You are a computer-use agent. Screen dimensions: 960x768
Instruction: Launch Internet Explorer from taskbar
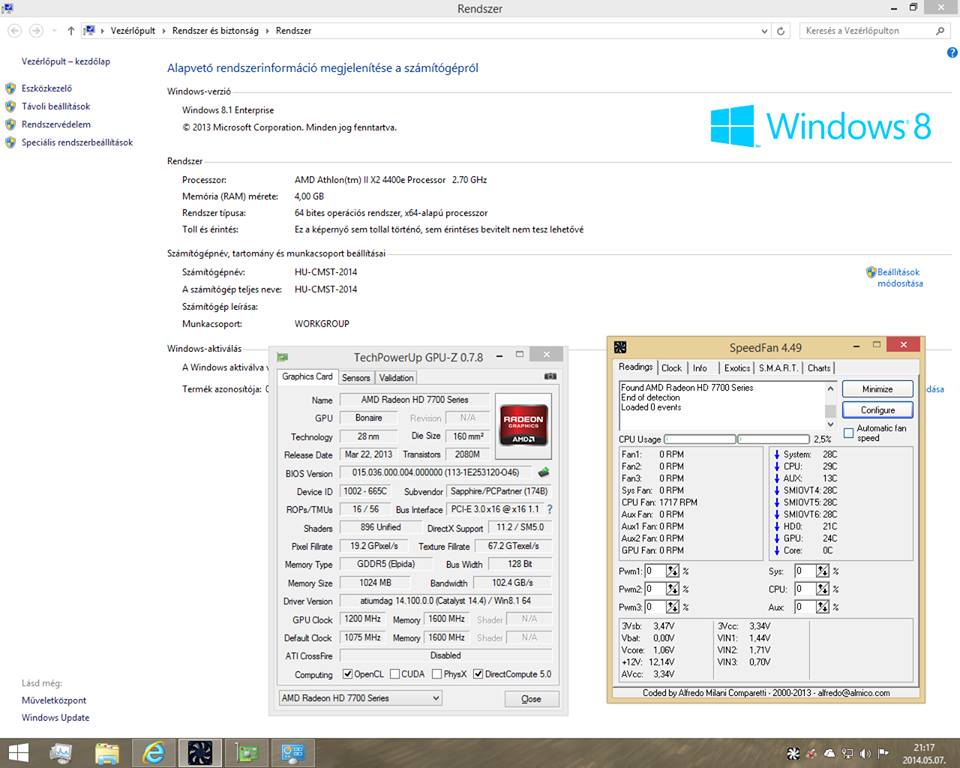(x=153, y=753)
